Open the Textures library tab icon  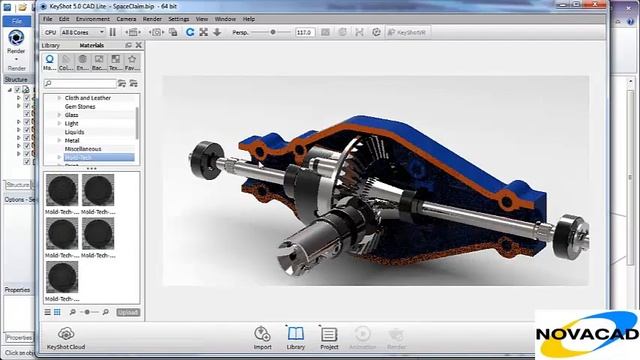click(116, 62)
